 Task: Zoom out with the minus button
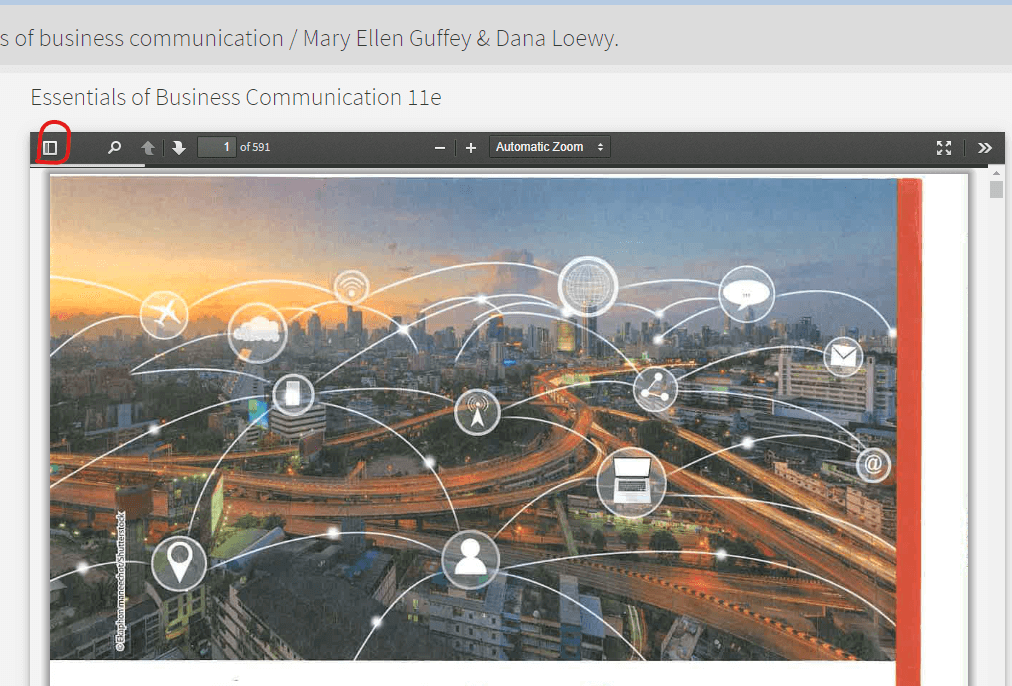coord(439,148)
